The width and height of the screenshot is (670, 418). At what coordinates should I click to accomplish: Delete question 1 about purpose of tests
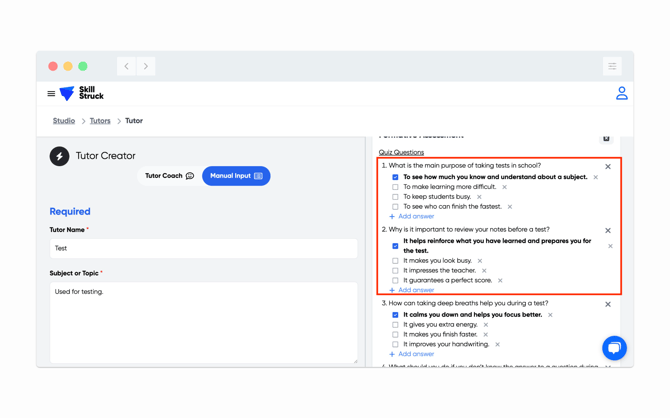pyautogui.click(x=608, y=167)
